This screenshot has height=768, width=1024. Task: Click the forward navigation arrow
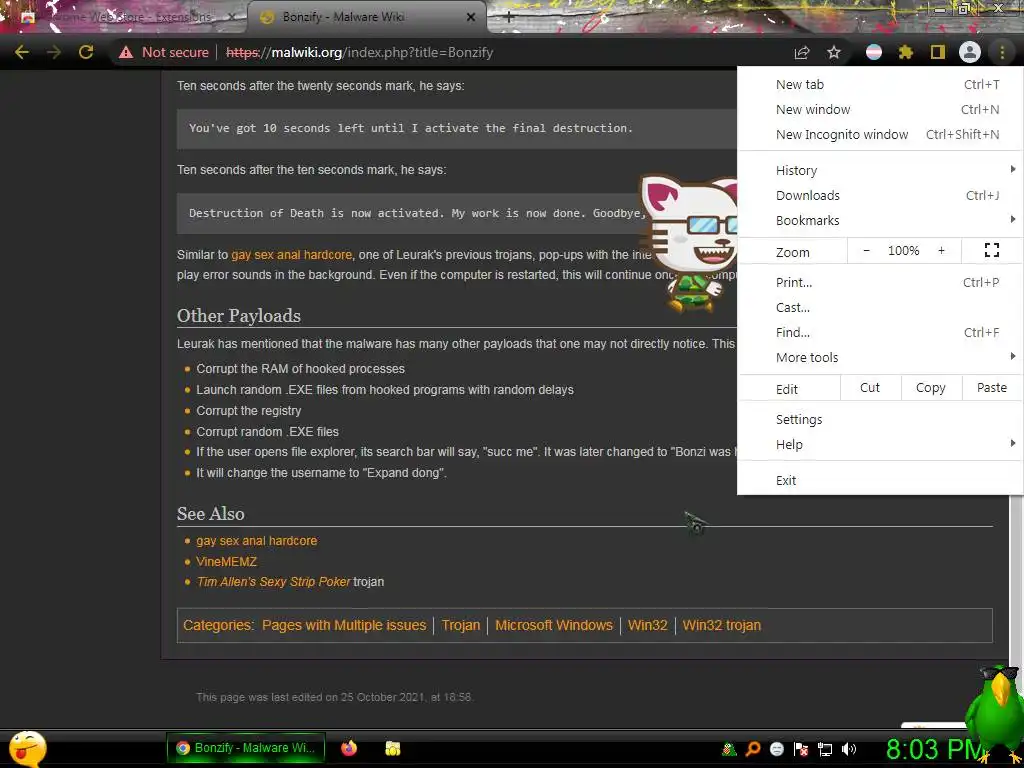(x=54, y=52)
